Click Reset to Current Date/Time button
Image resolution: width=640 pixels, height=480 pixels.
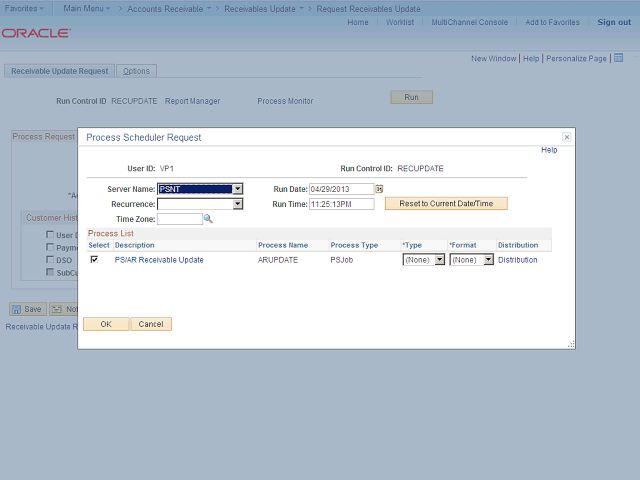pos(446,203)
